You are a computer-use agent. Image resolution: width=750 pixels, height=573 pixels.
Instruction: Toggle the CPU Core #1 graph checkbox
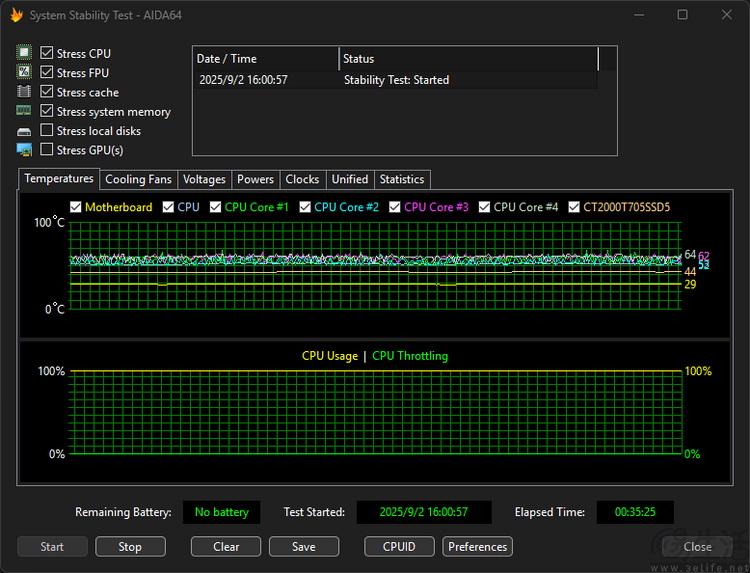[215, 207]
